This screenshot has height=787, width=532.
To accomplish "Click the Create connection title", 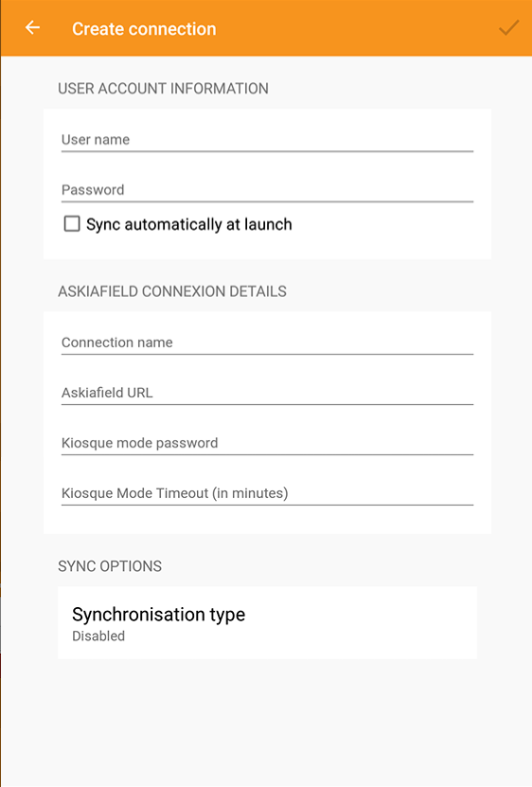I will coord(144,29).
